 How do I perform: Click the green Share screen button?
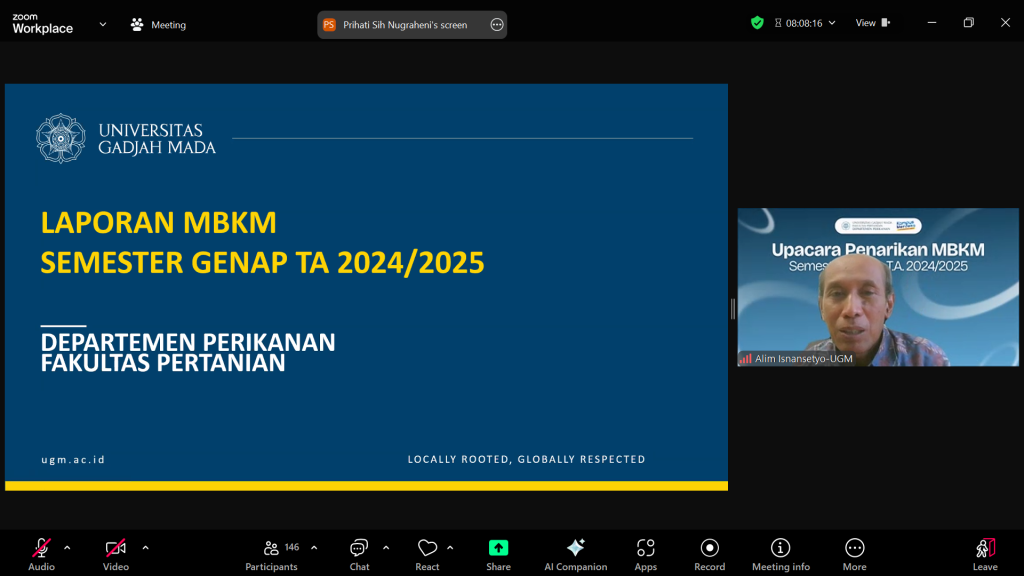click(498, 554)
